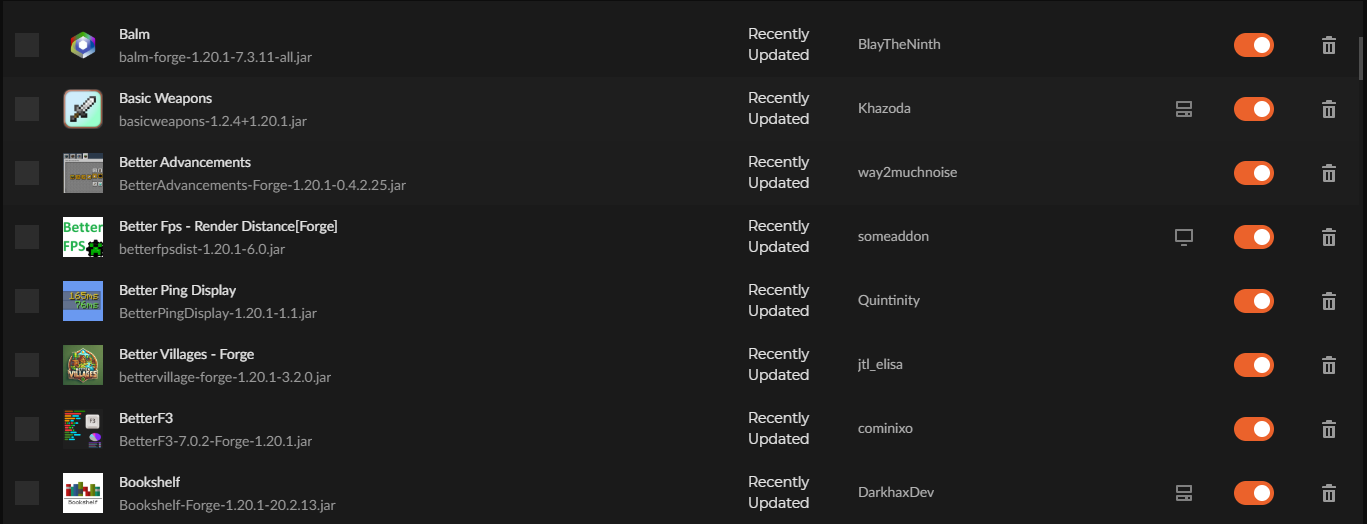Click the server icon on Basic Weapons row
The width and height of the screenshot is (1367, 524).
pos(1184,109)
